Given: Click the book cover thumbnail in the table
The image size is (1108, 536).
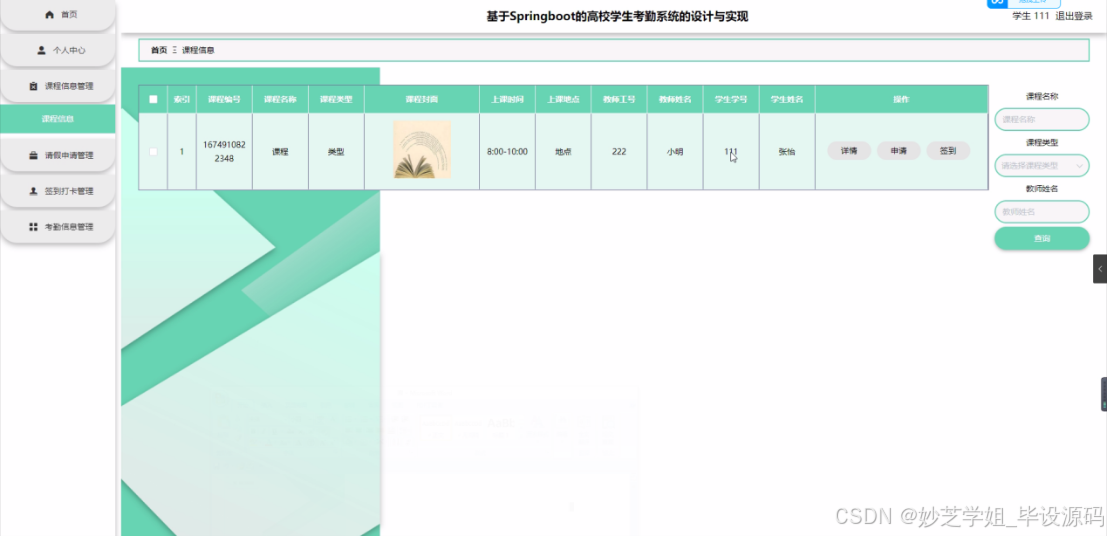Looking at the screenshot, I should pos(422,150).
